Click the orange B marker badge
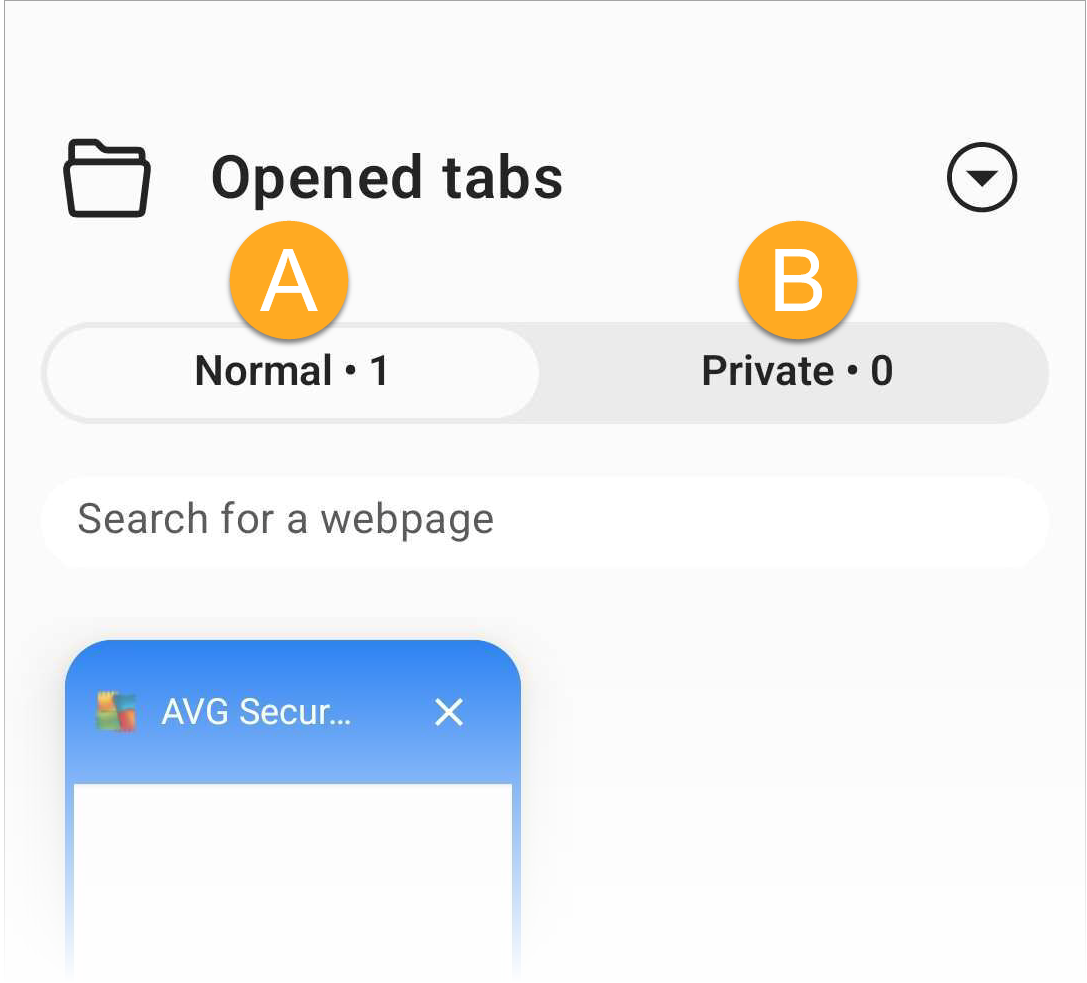 click(x=797, y=279)
